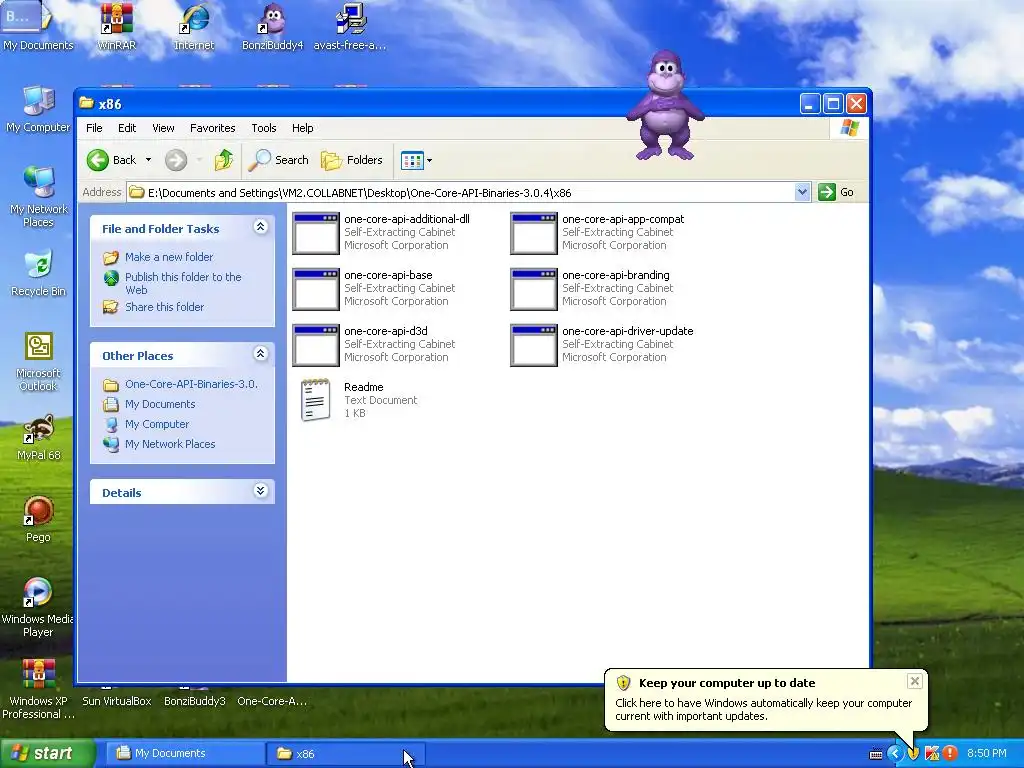The height and width of the screenshot is (768, 1024).
Task: Click the red security alert tray icon
Action: coord(950,753)
